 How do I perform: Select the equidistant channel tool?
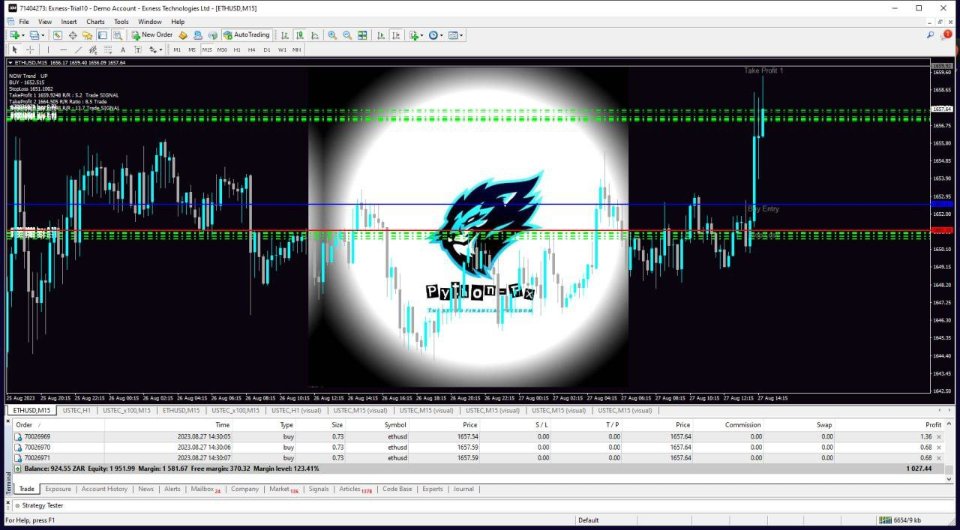[x=93, y=50]
